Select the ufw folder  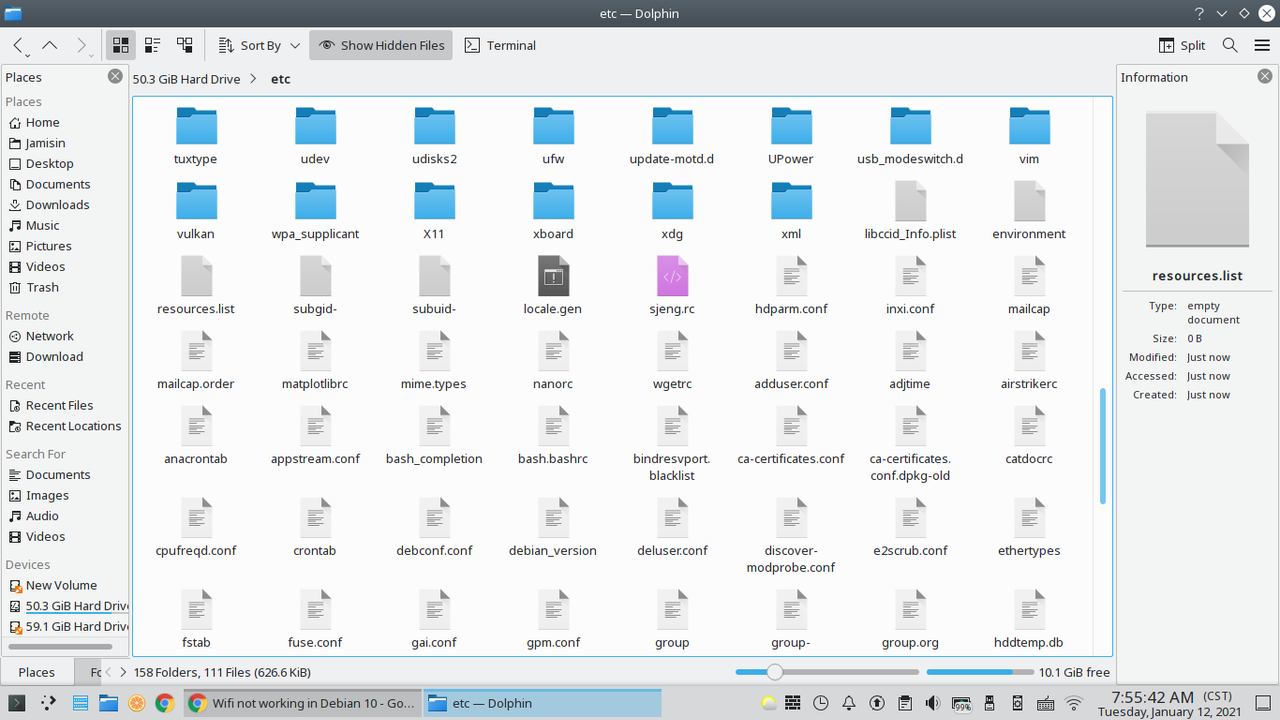[553, 136]
